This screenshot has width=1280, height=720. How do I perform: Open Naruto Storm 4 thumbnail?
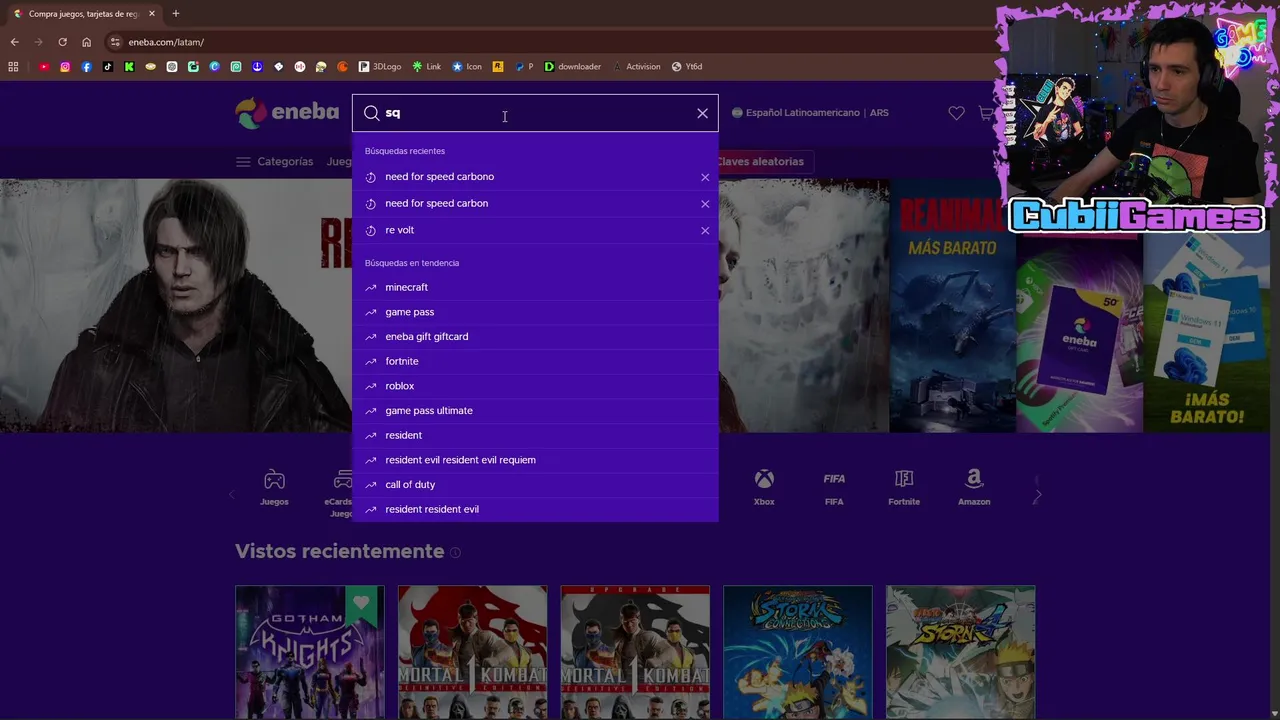pyautogui.click(x=961, y=652)
